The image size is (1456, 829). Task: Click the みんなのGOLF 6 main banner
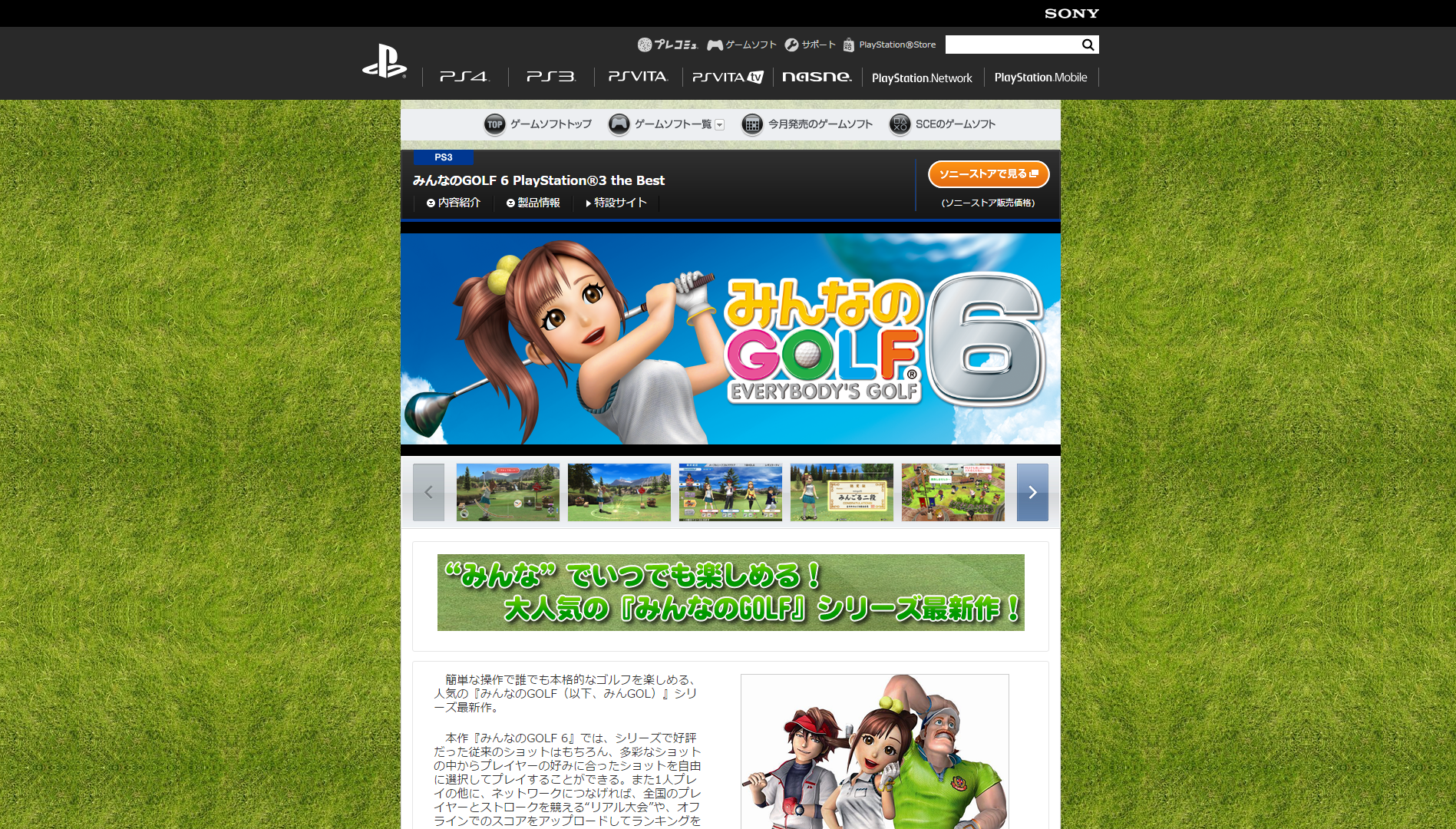(731, 339)
